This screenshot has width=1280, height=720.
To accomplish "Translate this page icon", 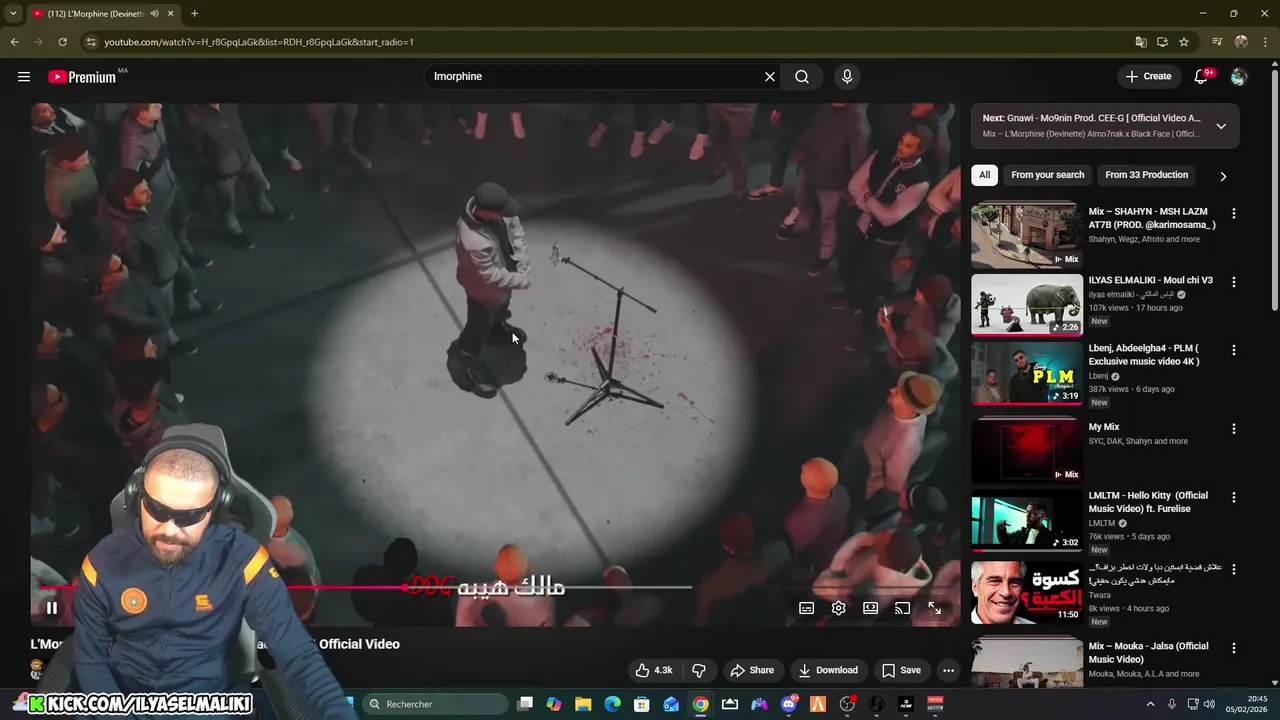I will 1141,42.
